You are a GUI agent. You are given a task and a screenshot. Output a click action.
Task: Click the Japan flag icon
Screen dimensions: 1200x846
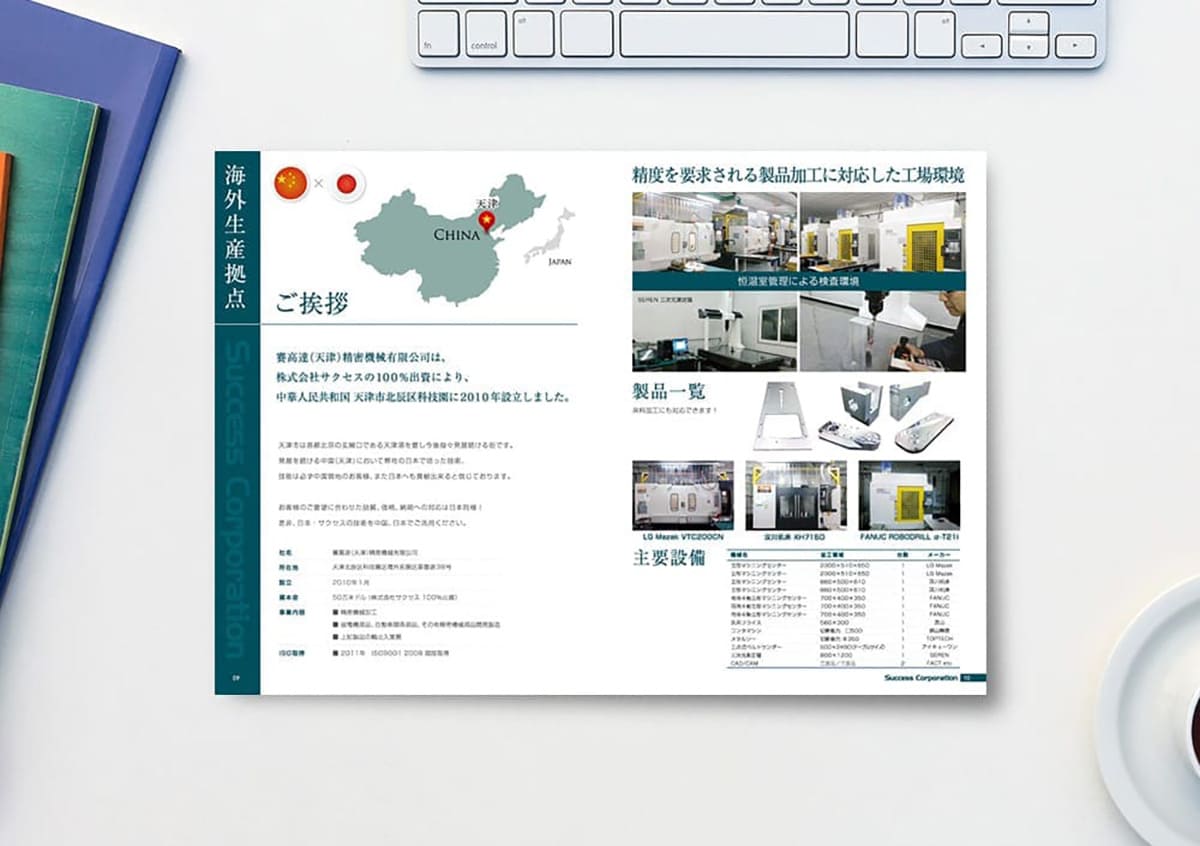(x=348, y=184)
